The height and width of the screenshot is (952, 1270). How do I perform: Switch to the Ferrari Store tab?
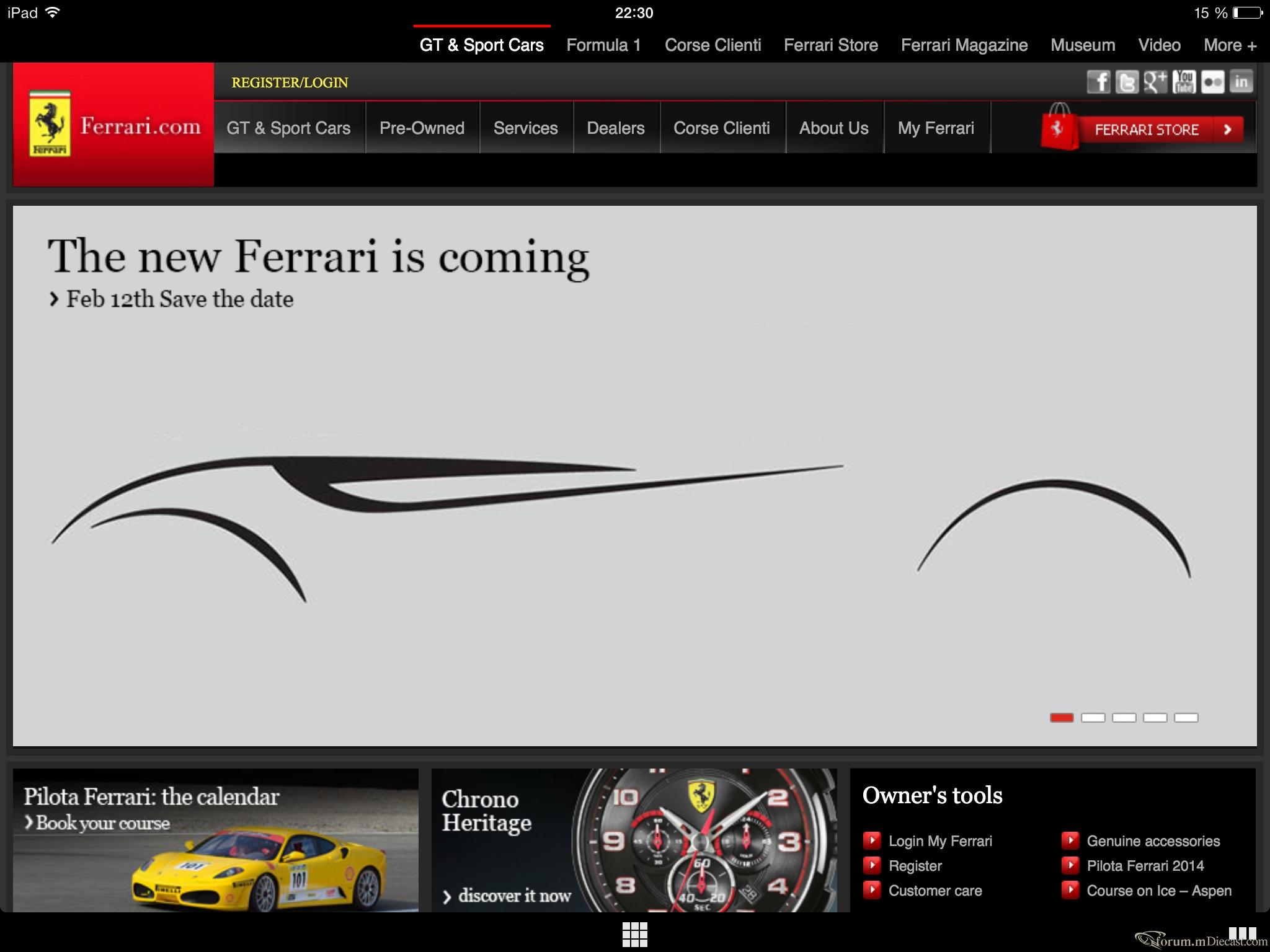(830, 45)
